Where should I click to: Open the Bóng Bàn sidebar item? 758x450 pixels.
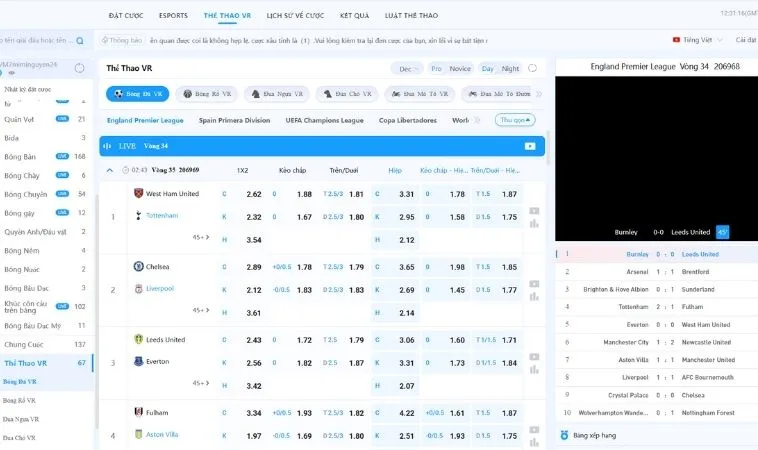pyautogui.click(x=46, y=157)
